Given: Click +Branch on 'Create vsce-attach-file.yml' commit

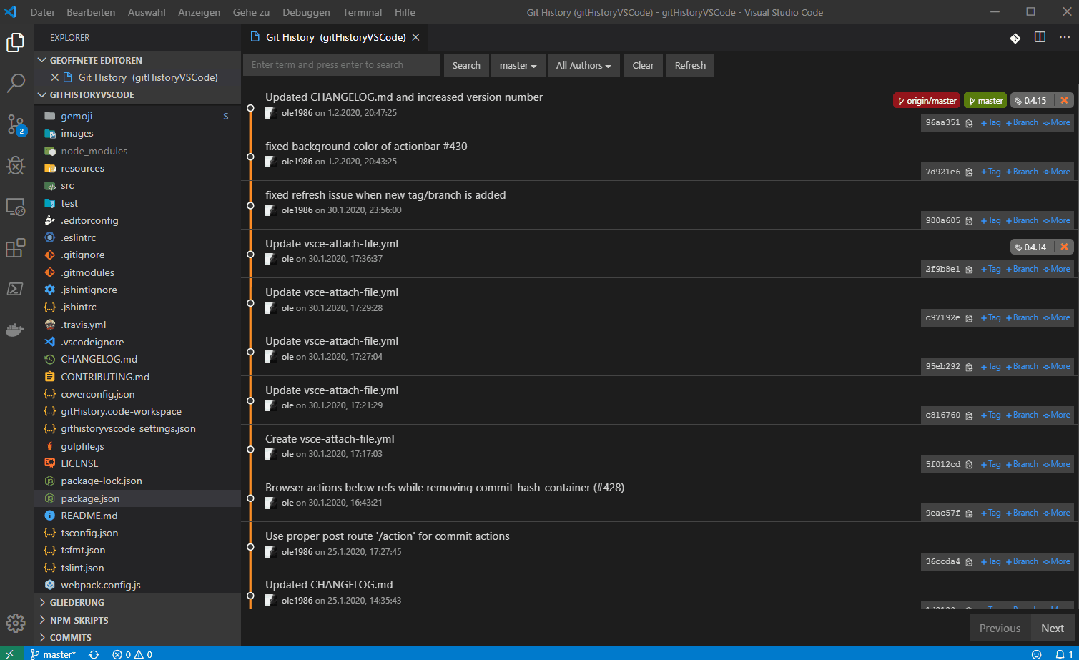Looking at the screenshot, I should pos(1022,464).
